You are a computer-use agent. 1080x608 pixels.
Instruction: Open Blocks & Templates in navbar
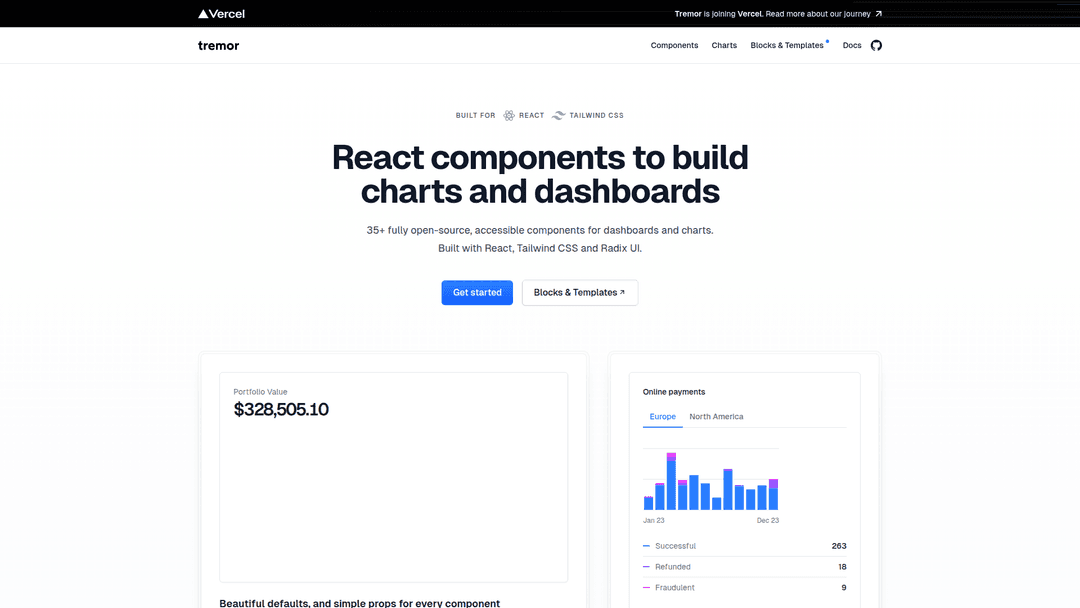pyautogui.click(x=787, y=45)
